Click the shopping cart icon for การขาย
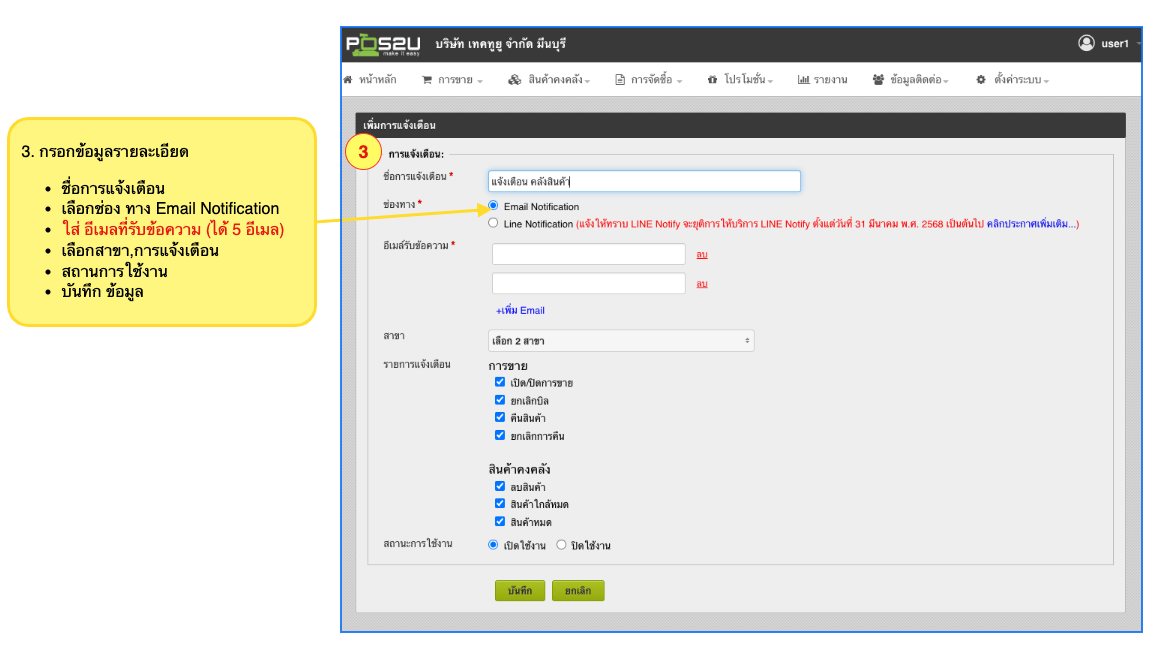 [x=427, y=79]
